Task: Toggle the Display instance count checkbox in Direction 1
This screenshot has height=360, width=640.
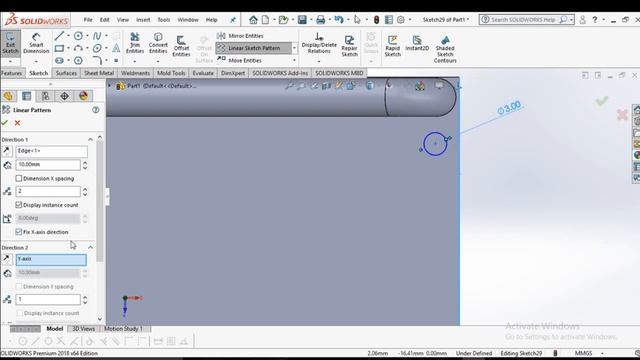Action: pyautogui.click(x=19, y=205)
